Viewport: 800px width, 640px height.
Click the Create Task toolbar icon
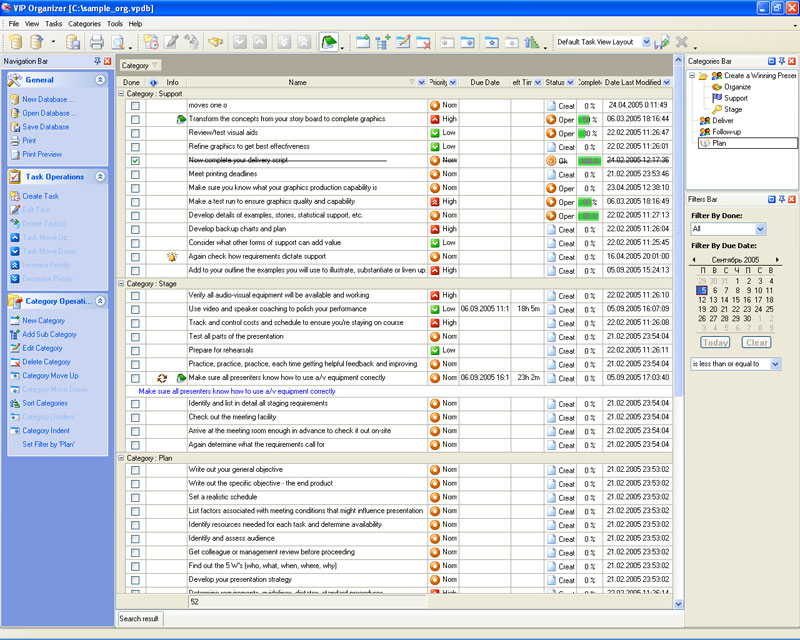(x=151, y=42)
